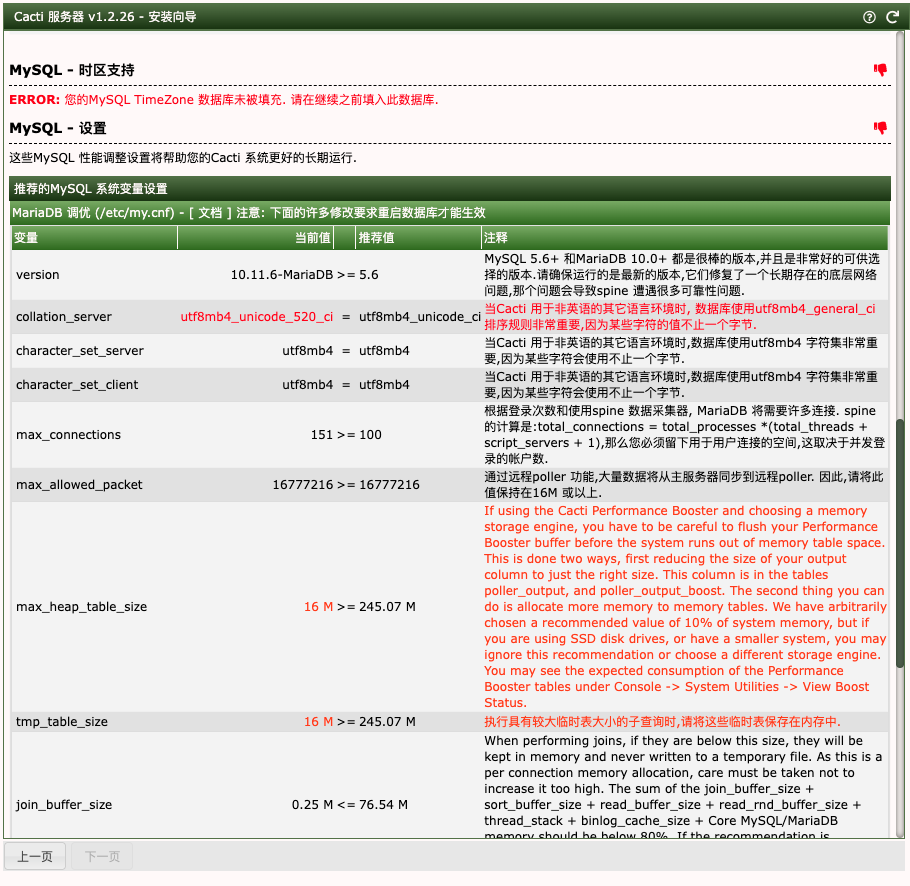This screenshot has height=886, width=910.
Task: Select max_heap_table_size current value 16 M
Action: 319,607
